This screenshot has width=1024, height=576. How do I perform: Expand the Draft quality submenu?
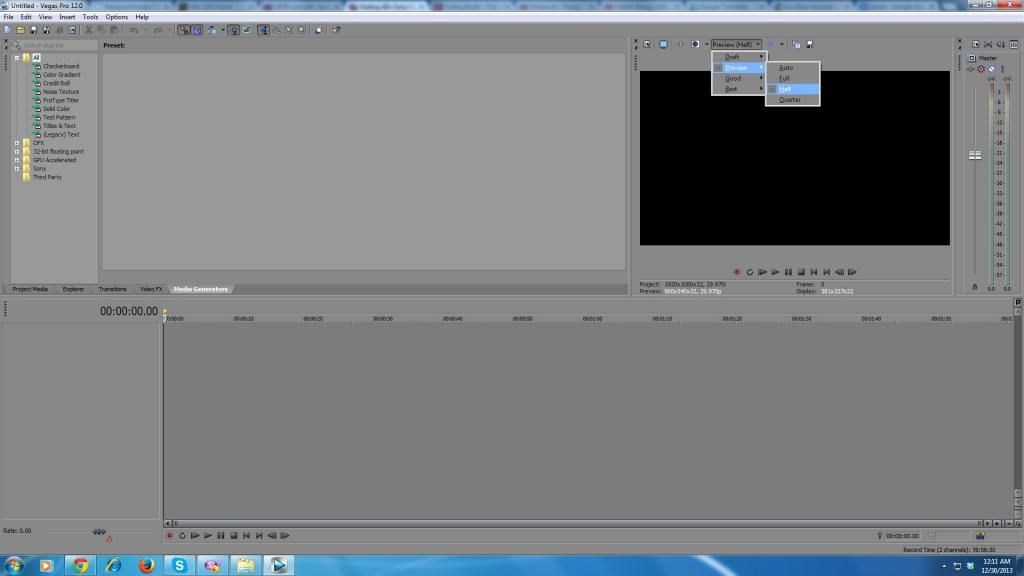[x=739, y=57]
